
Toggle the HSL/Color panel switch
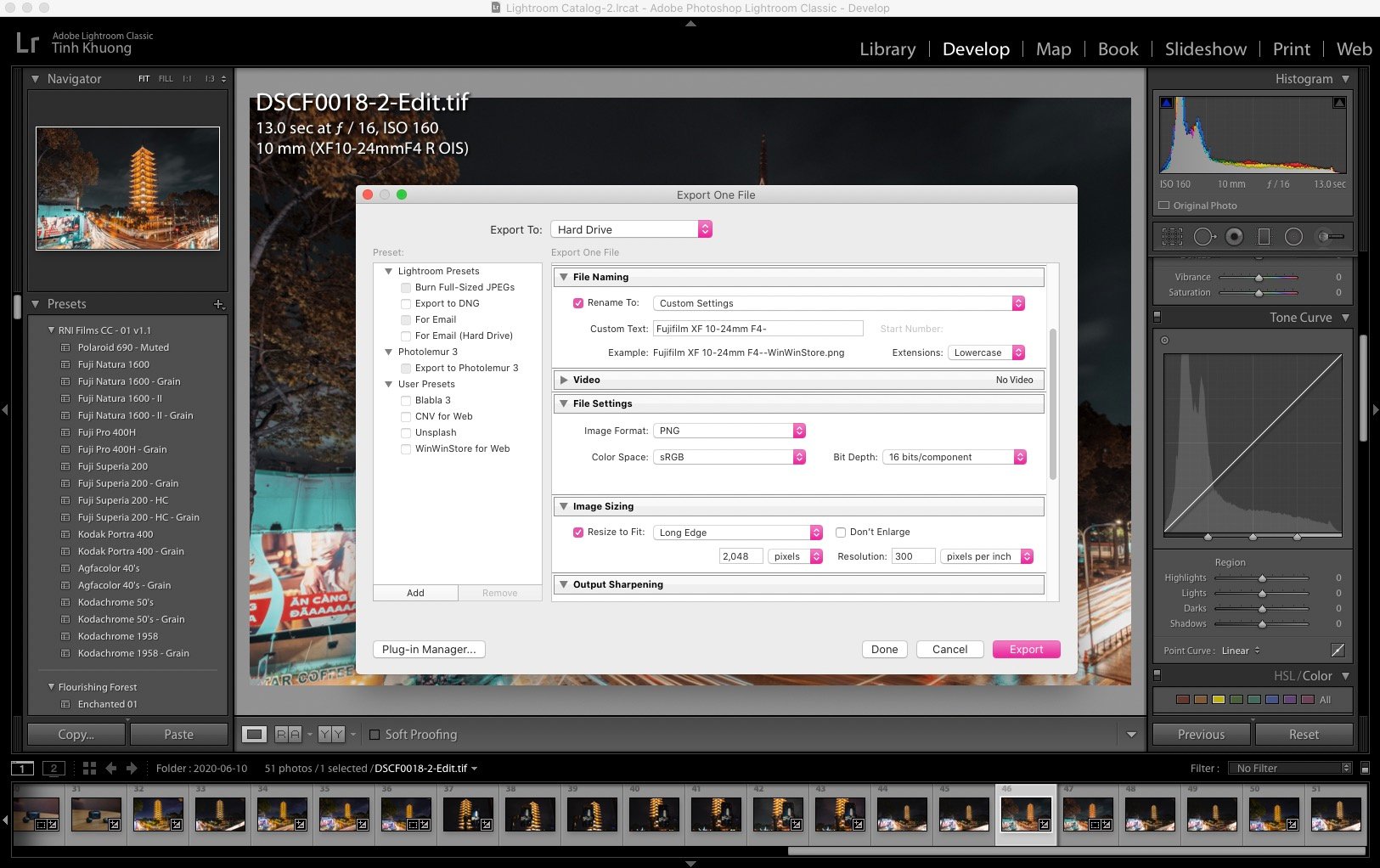point(1157,676)
